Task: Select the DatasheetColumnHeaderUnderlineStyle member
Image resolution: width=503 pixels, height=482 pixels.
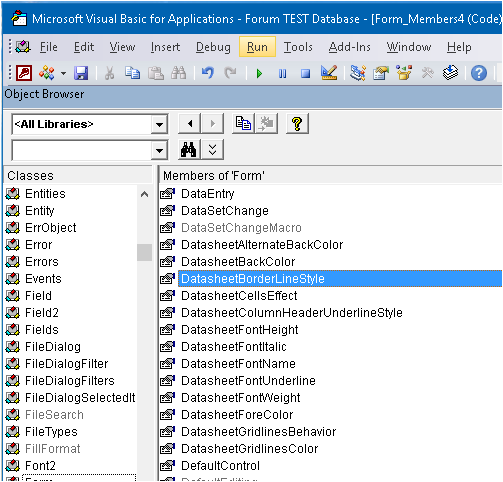Action: (292, 313)
